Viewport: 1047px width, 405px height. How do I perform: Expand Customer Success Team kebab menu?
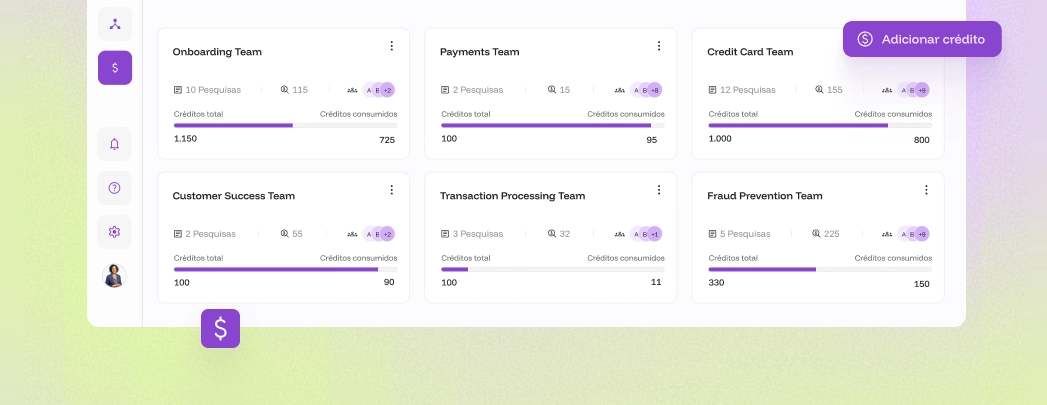tap(392, 190)
